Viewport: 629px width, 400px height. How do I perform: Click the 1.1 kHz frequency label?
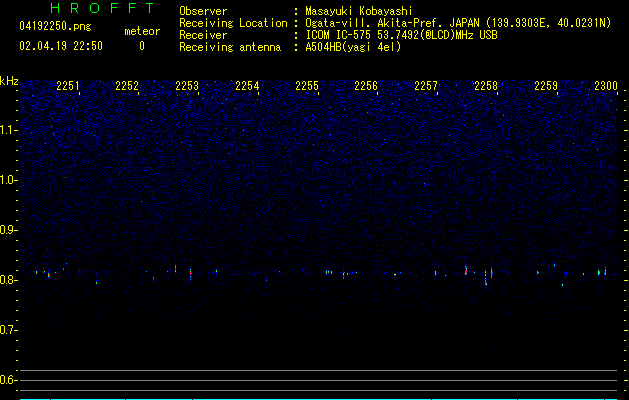pyautogui.click(x=9, y=130)
